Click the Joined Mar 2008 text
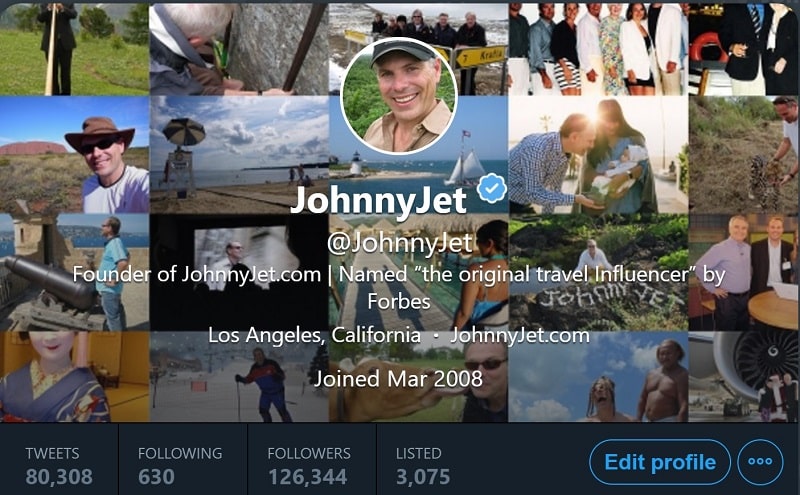800x495 pixels. tap(398, 379)
